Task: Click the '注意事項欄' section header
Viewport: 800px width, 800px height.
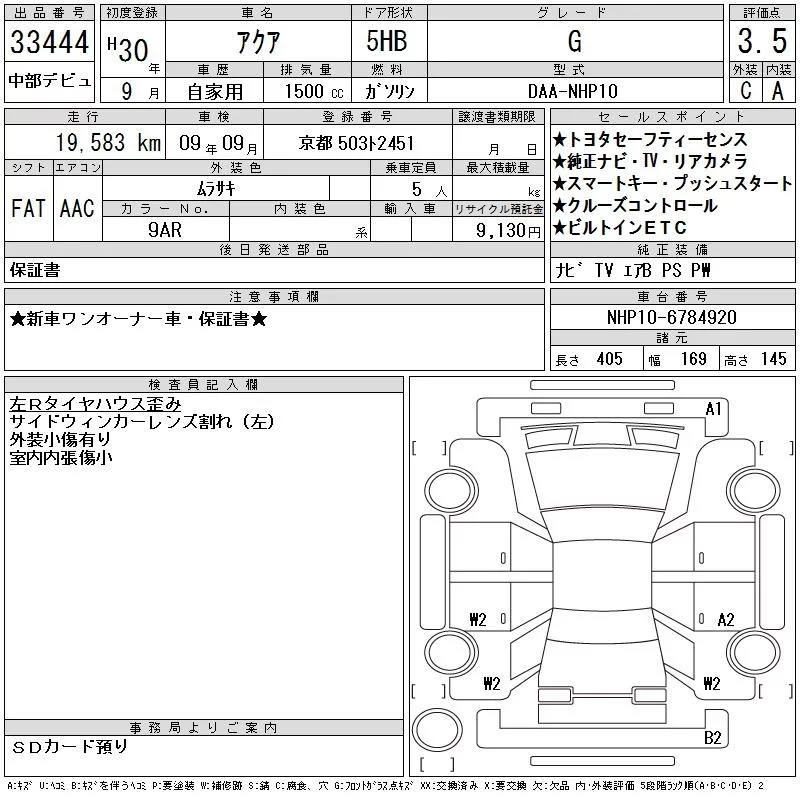Action: [274, 296]
